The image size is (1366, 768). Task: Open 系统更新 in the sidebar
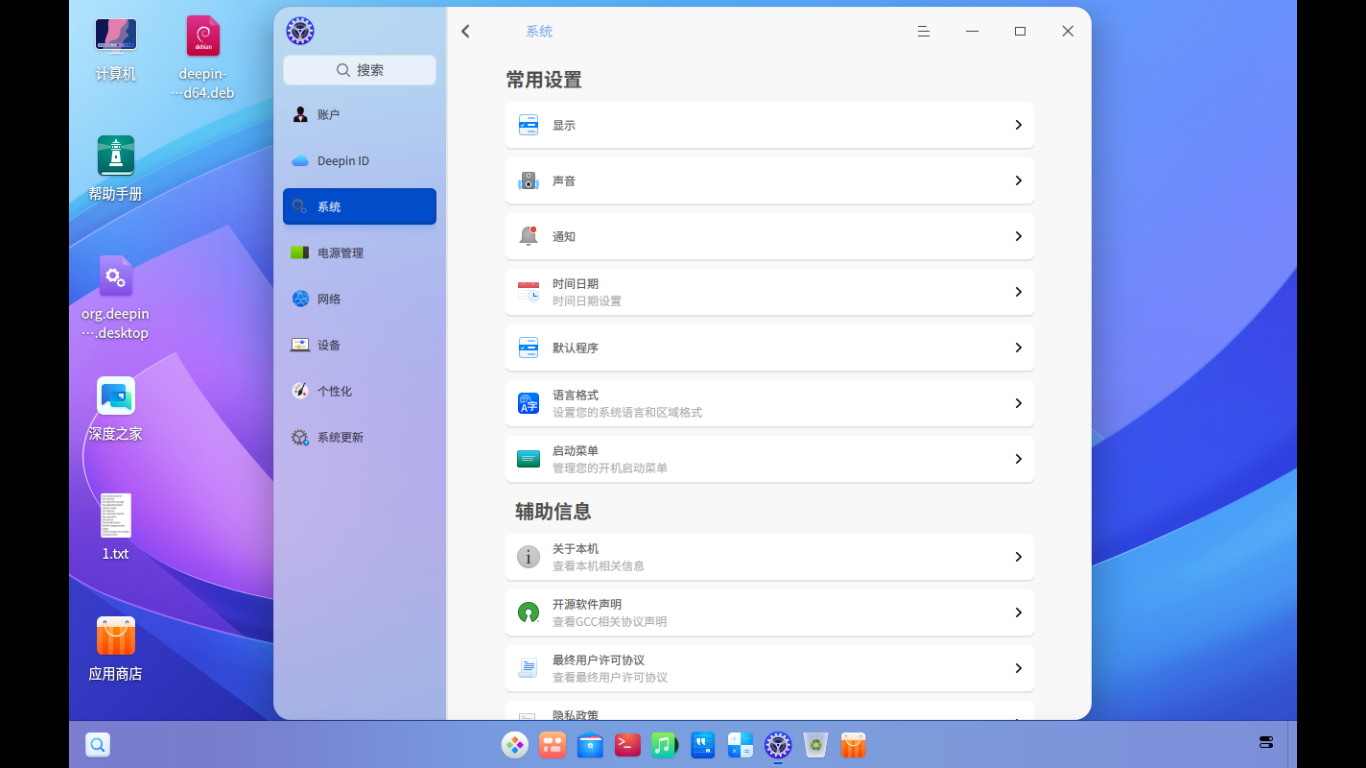(360, 437)
